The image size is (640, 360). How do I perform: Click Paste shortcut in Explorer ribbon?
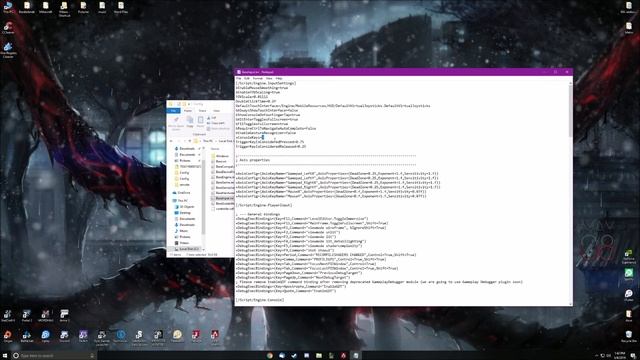(x=219, y=129)
